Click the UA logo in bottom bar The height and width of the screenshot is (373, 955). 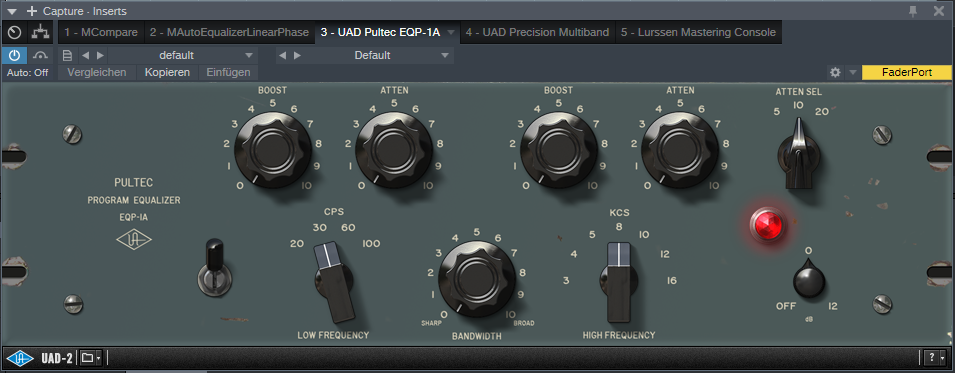tap(20, 357)
